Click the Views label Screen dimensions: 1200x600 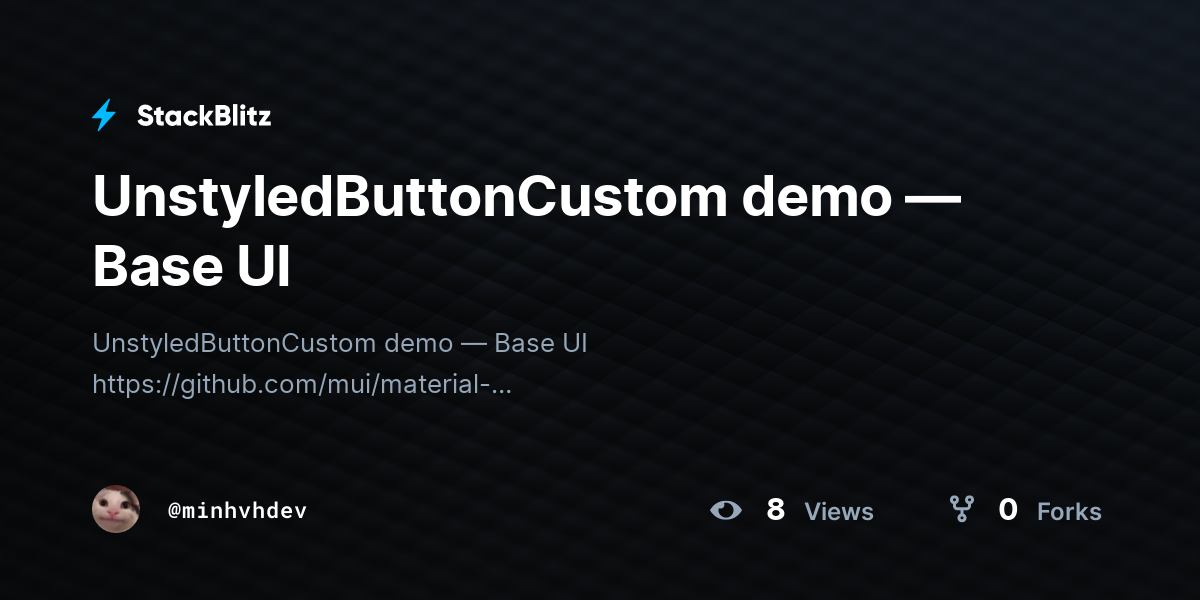(x=839, y=512)
